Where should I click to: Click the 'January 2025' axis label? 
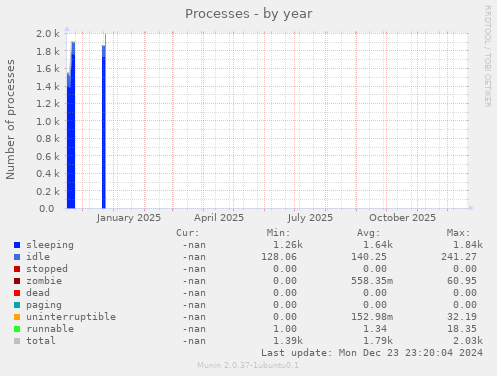pyautogui.click(x=129, y=218)
